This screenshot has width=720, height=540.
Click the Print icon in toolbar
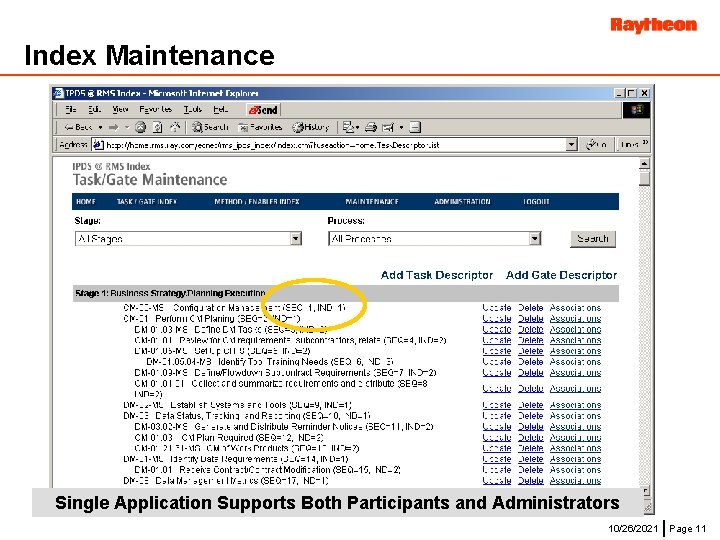click(x=371, y=127)
